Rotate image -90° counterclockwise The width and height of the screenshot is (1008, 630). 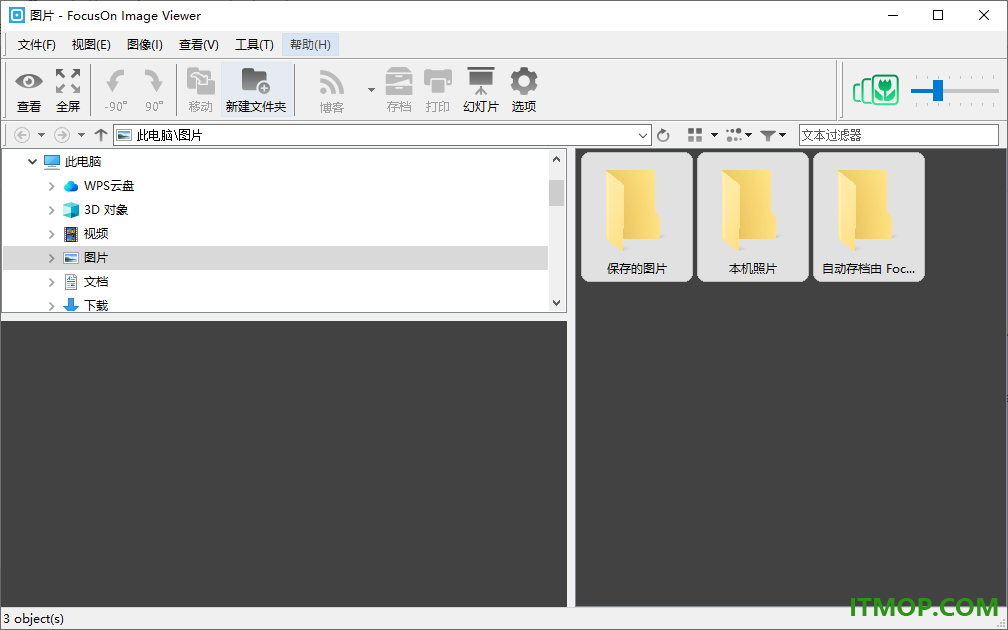coord(116,90)
